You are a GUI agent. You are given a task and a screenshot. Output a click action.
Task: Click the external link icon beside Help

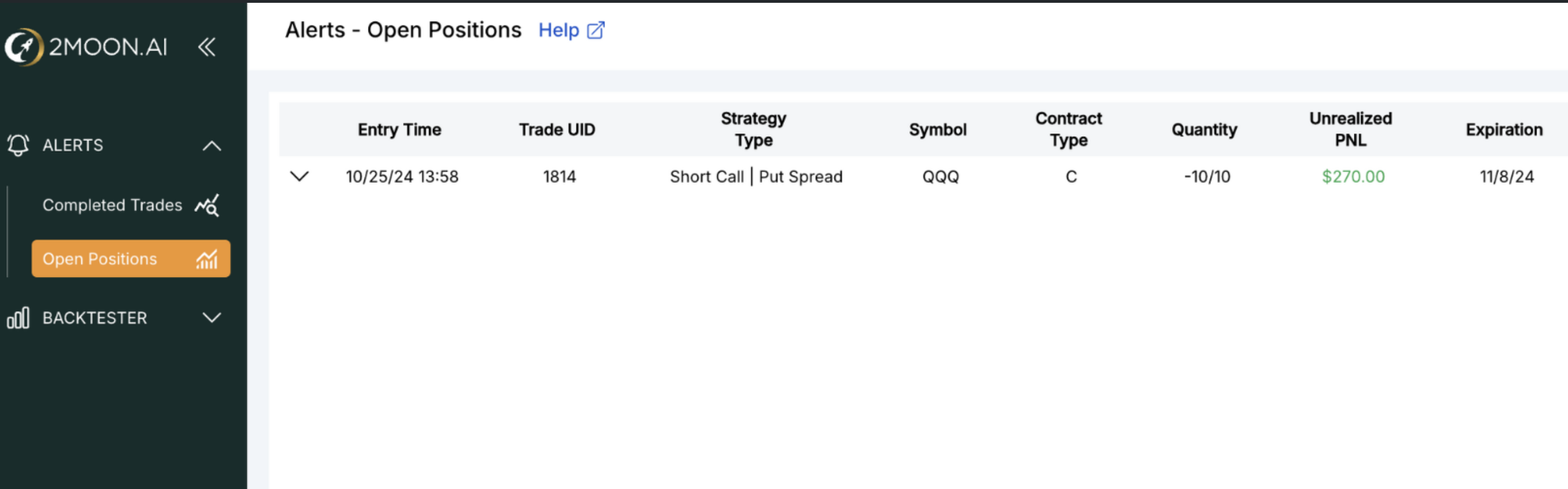pos(596,30)
